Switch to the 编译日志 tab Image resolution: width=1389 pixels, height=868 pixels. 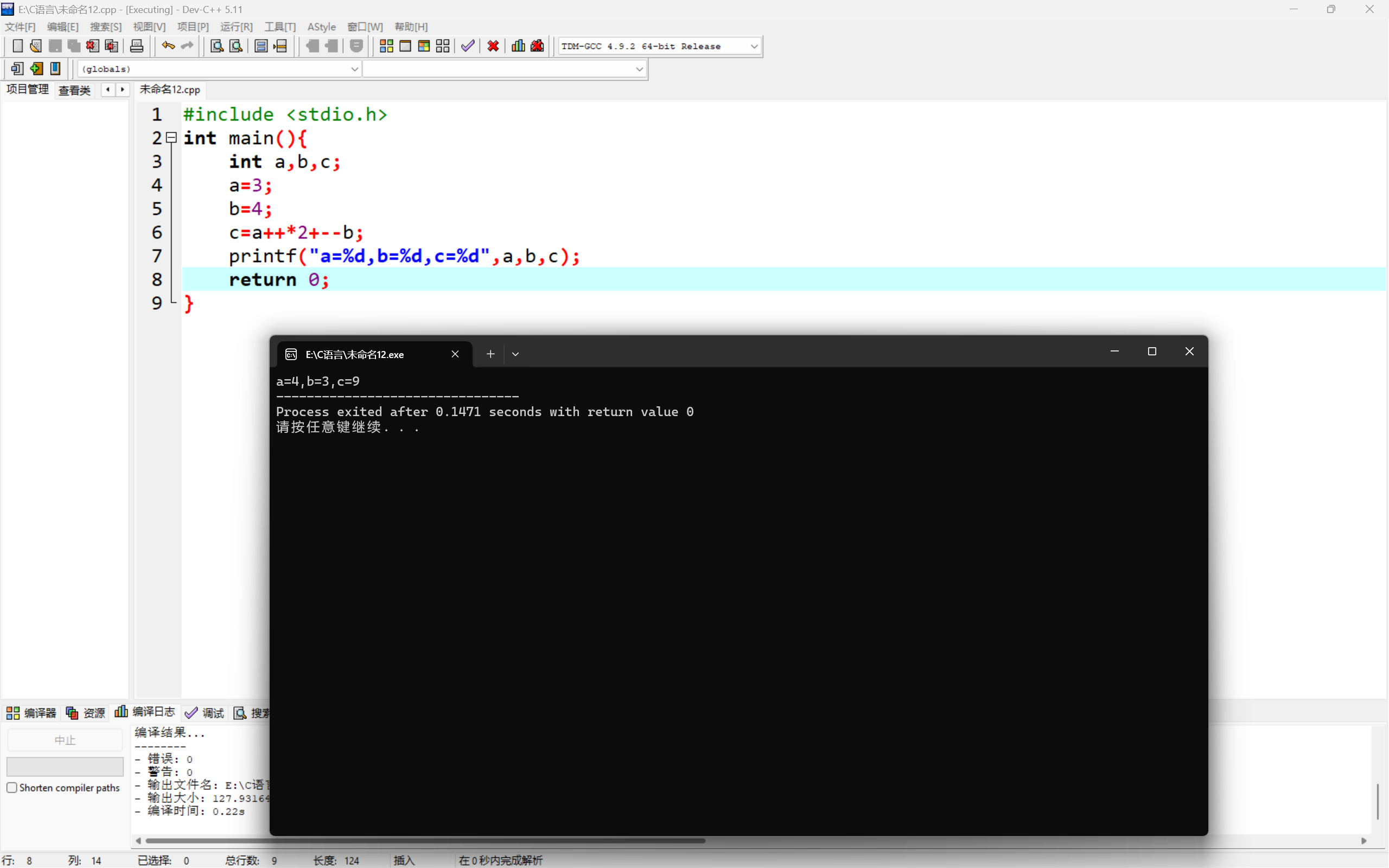point(146,712)
